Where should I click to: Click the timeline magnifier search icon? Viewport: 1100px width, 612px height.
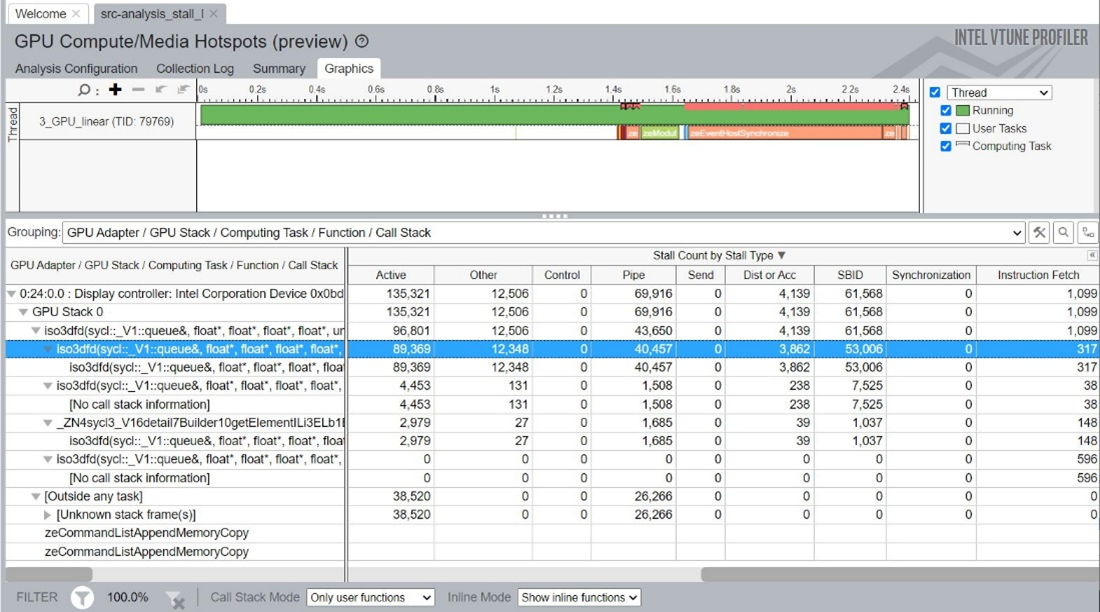pyautogui.click(x=85, y=90)
